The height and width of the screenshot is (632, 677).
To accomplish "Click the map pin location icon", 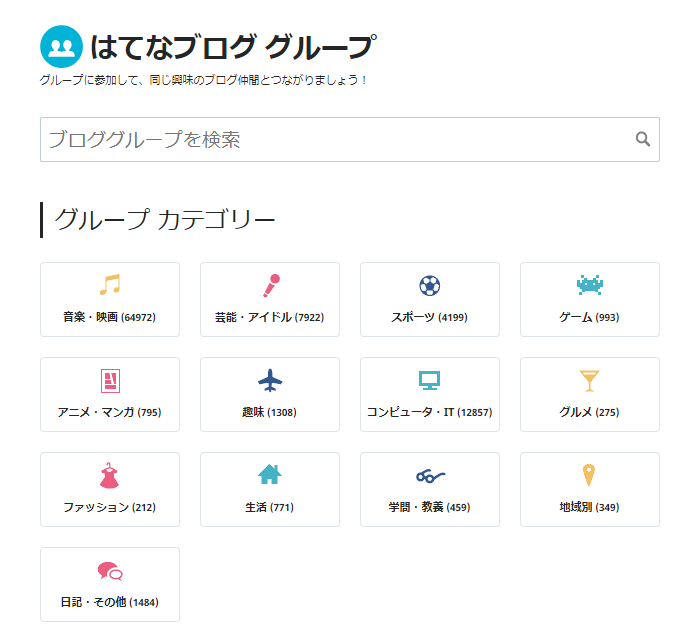I will pos(589,475).
